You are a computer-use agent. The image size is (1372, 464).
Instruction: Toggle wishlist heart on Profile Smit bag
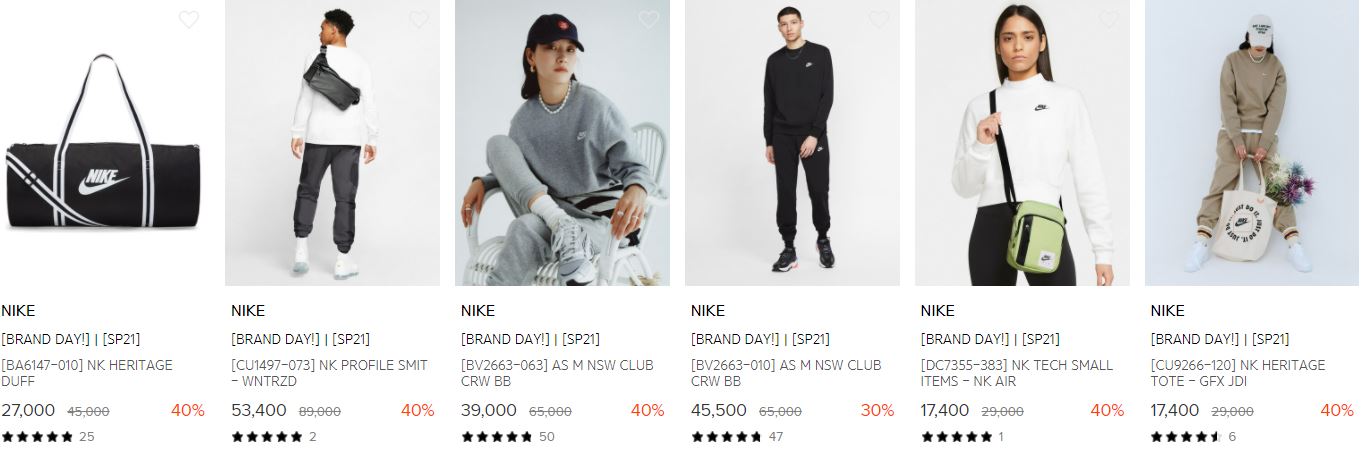[418, 19]
